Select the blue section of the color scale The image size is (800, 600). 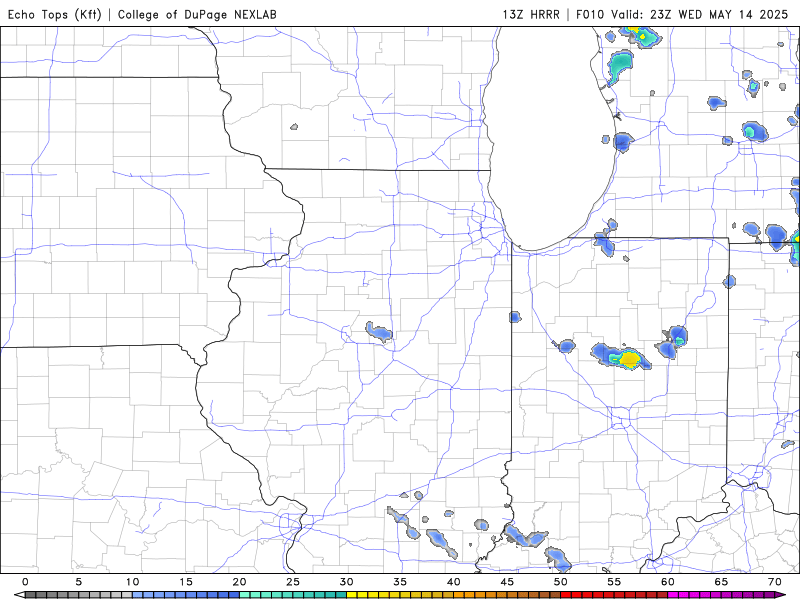tap(186, 595)
